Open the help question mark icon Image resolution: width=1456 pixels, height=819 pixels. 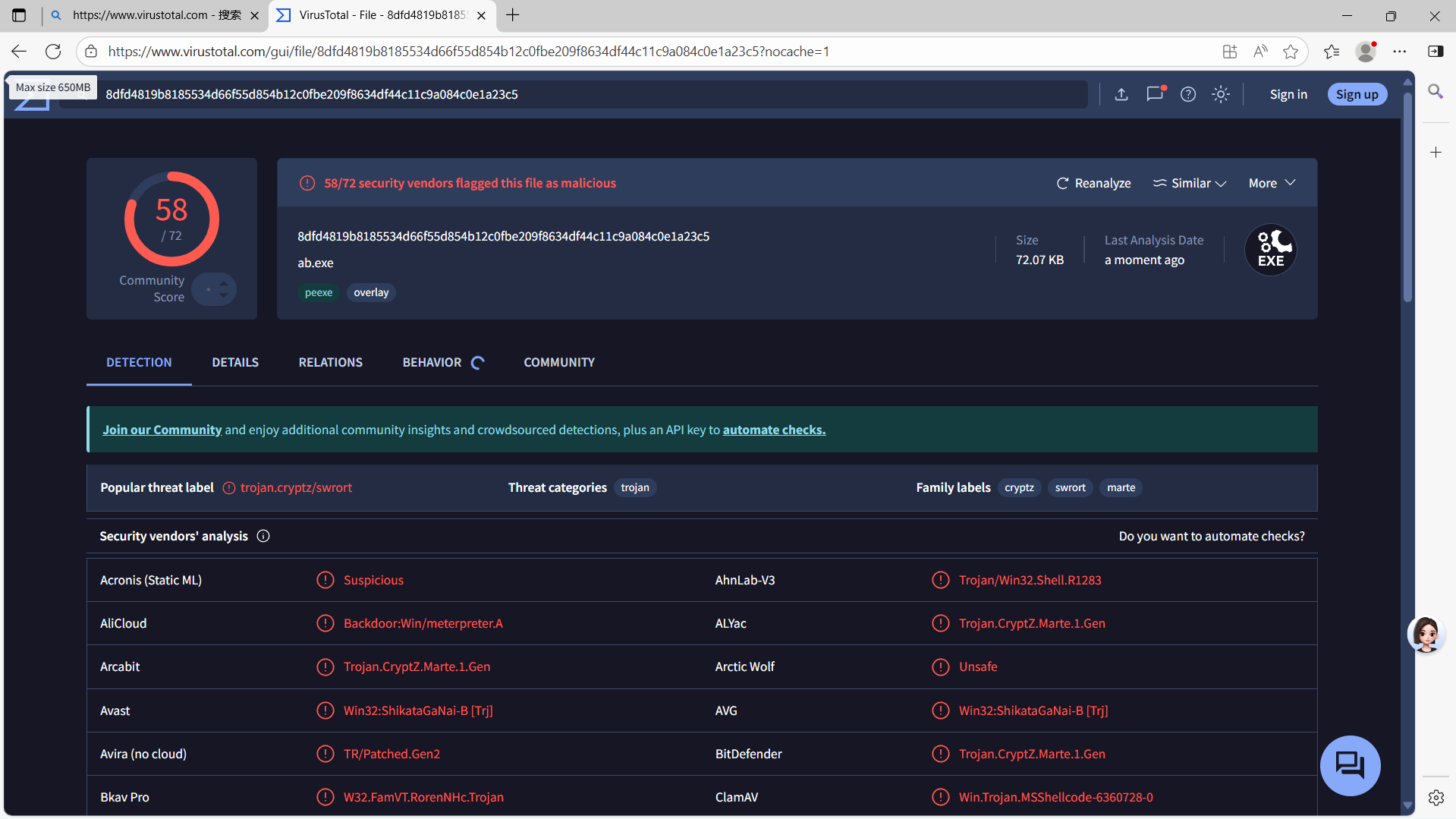[x=1188, y=94]
